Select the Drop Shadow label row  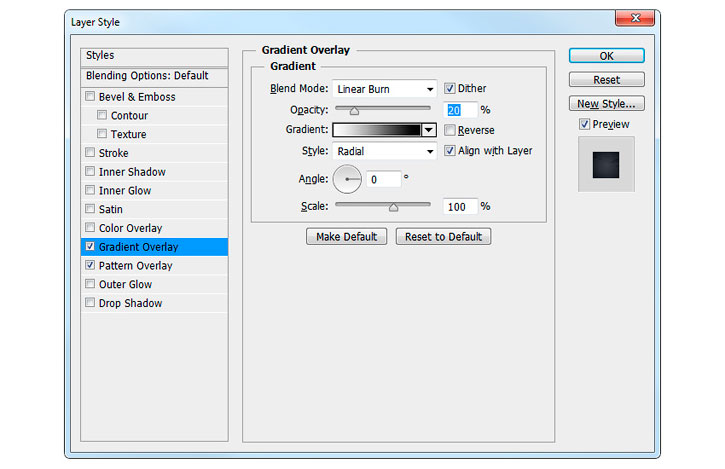(x=154, y=303)
